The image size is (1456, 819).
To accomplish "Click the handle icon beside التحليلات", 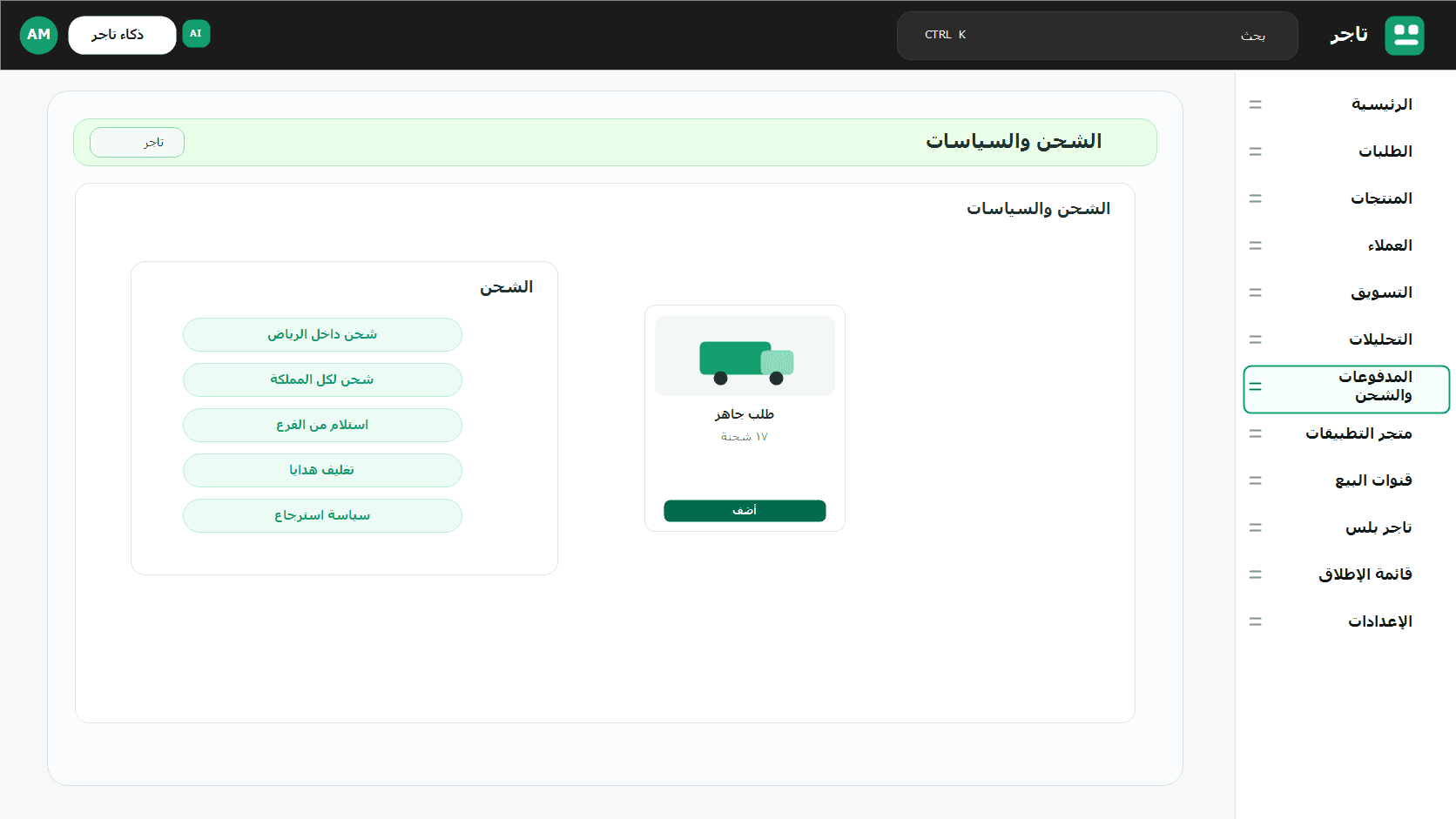I will pyautogui.click(x=1255, y=339).
